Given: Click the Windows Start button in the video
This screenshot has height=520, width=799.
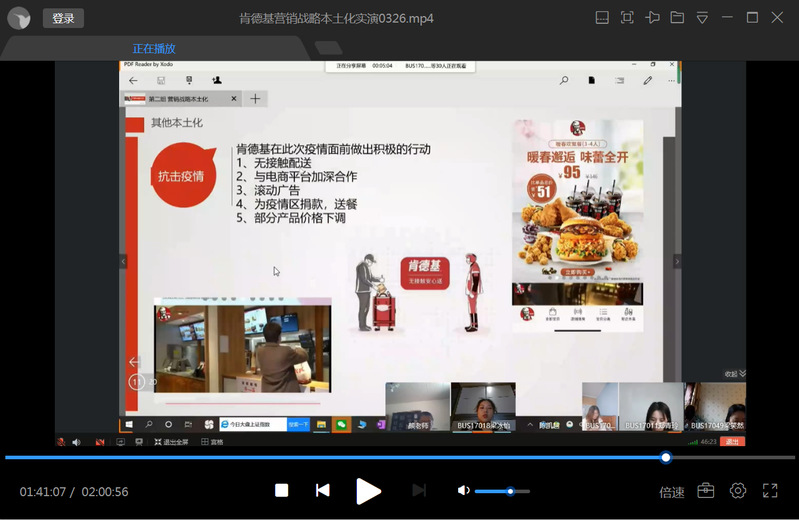Looking at the screenshot, I should coord(129,424).
